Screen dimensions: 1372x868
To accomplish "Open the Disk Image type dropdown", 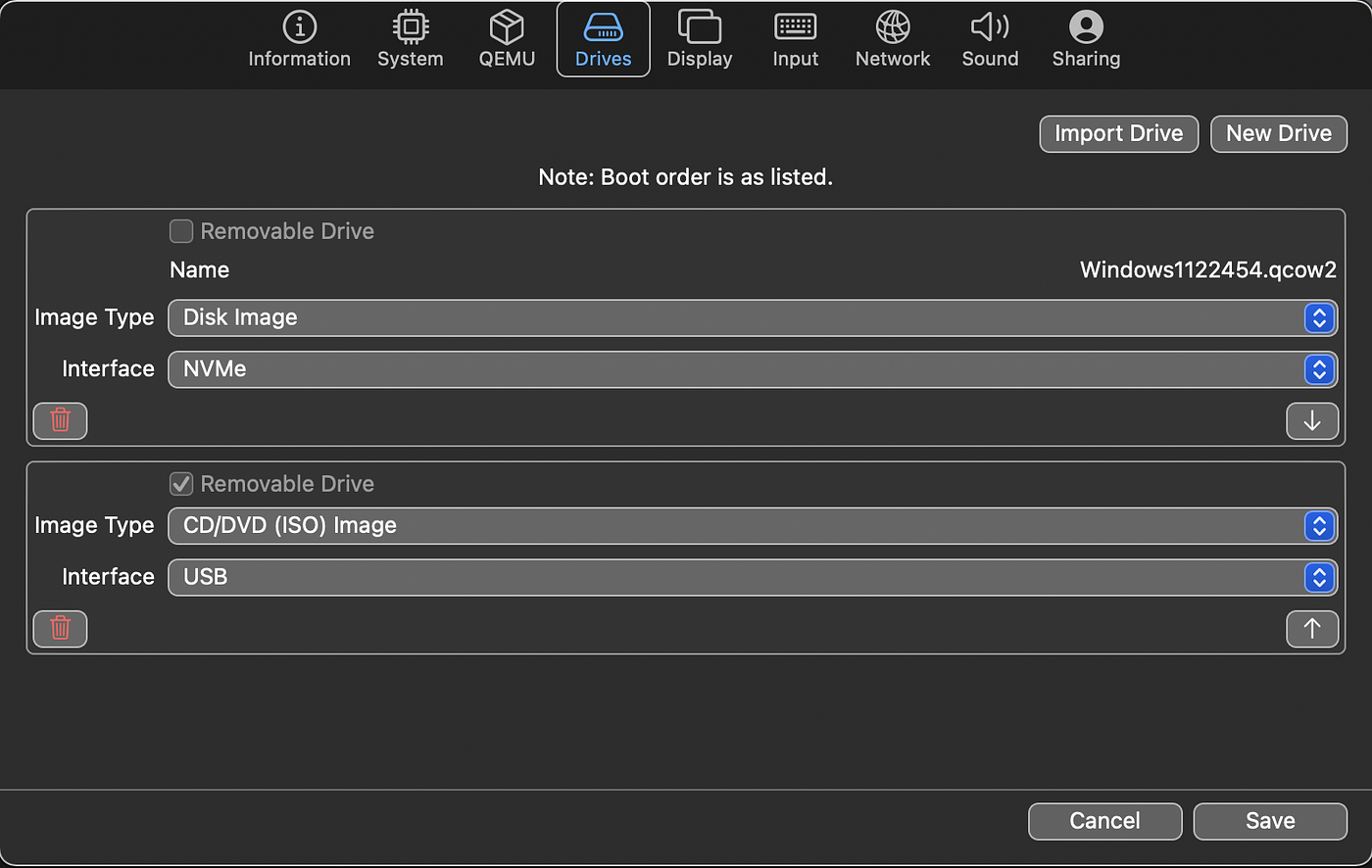I will click(1318, 317).
